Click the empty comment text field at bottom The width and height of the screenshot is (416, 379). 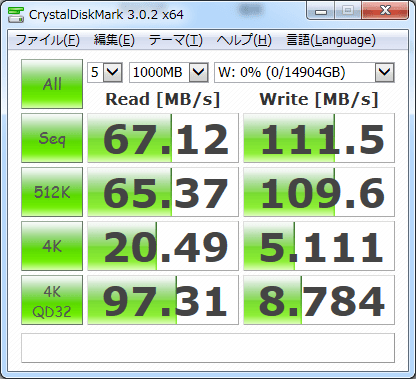[208, 348]
